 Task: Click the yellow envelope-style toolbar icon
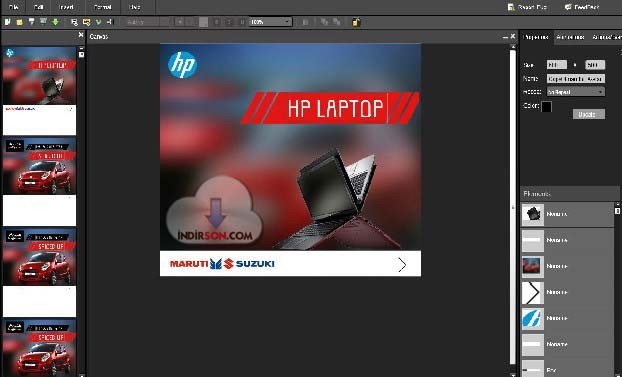pos(86,22)
